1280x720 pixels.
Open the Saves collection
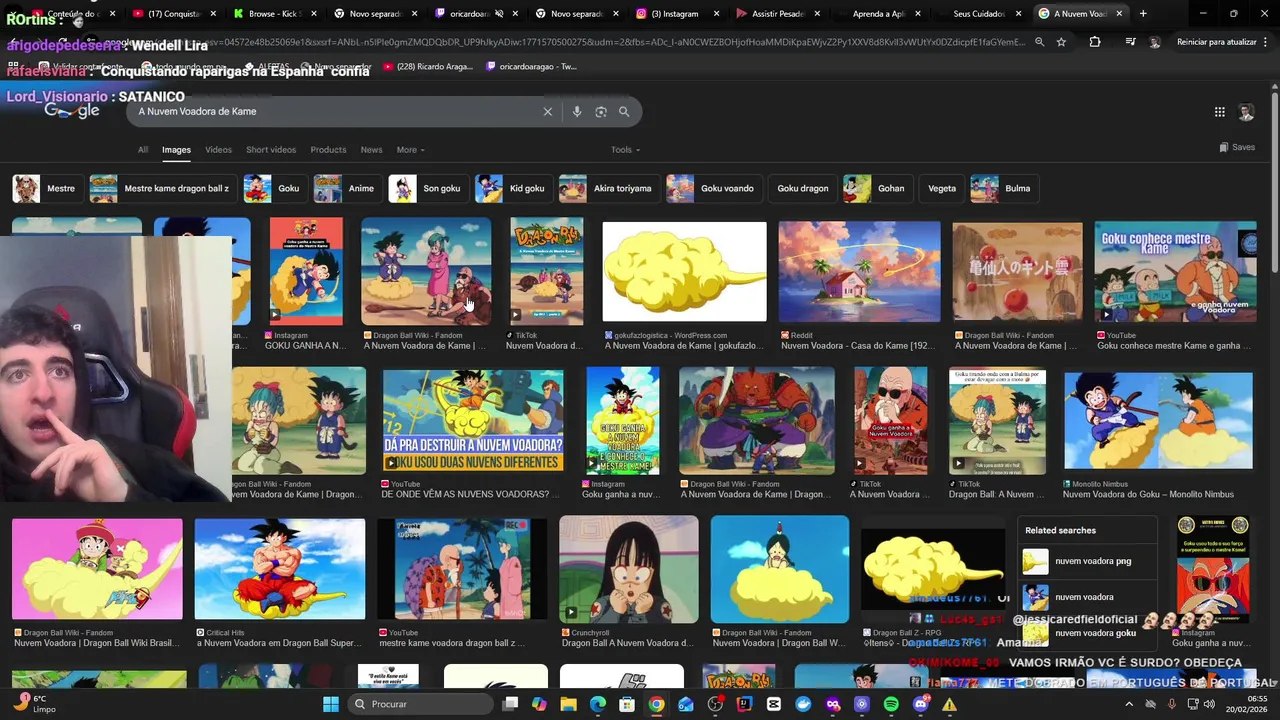click(x=1237, y=147)
